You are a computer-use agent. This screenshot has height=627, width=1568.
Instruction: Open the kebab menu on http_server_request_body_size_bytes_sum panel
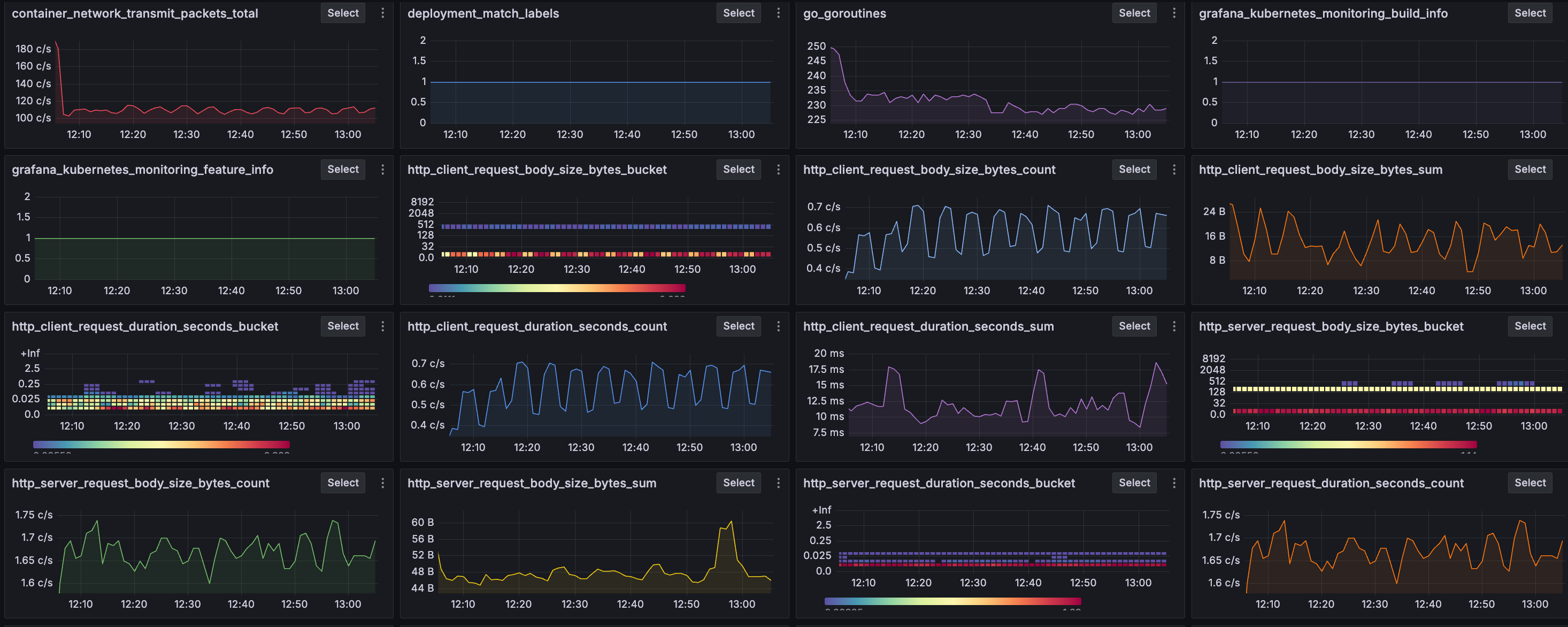tap(779, 483)
